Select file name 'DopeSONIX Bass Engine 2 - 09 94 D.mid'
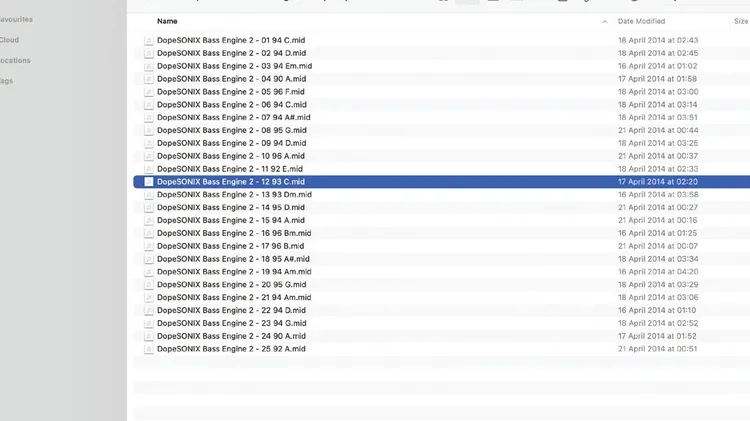 [232, 143]
